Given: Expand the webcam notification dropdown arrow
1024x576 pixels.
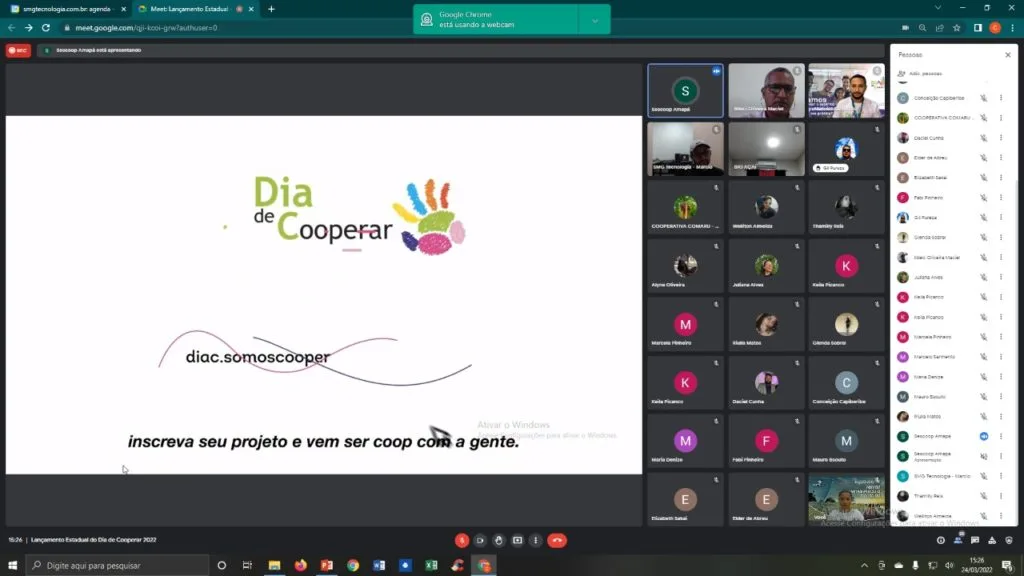Looking at the screenshot, I should [x=595, y=20].
